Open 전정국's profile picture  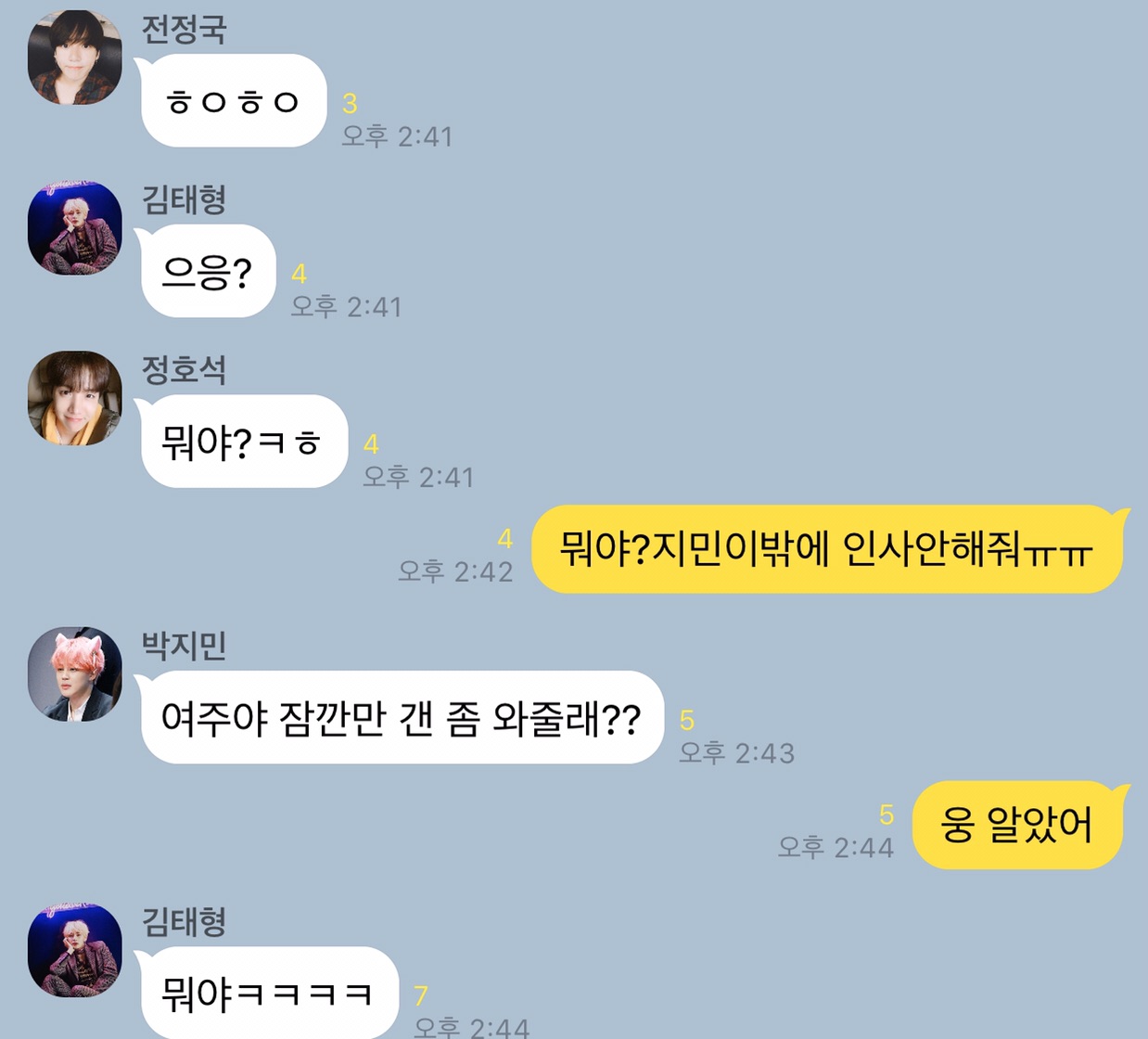click(x=75, y=57)
